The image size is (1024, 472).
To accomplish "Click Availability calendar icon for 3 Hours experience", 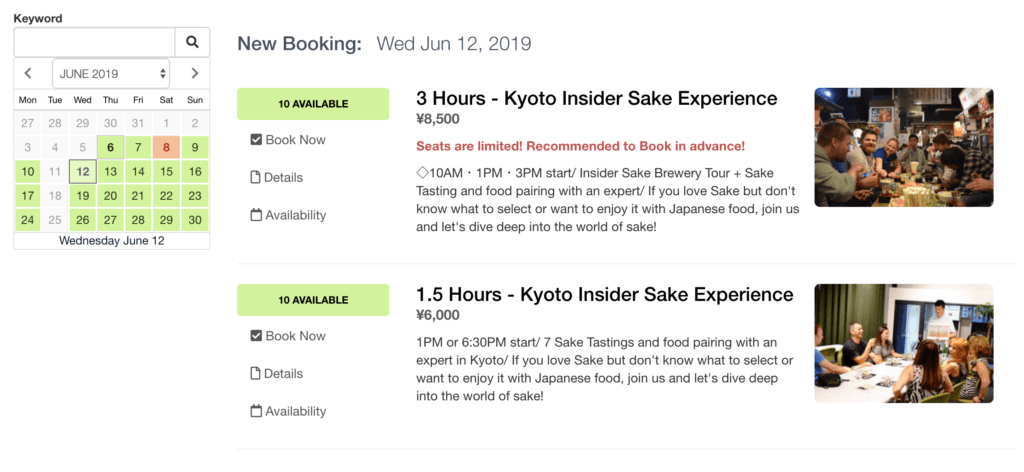I will [x=256, y=215].
